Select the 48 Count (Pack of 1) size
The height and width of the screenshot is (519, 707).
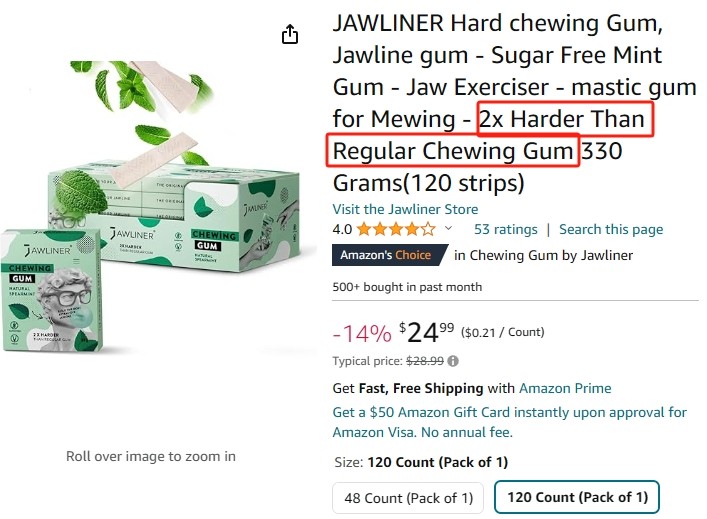[408, 498]
